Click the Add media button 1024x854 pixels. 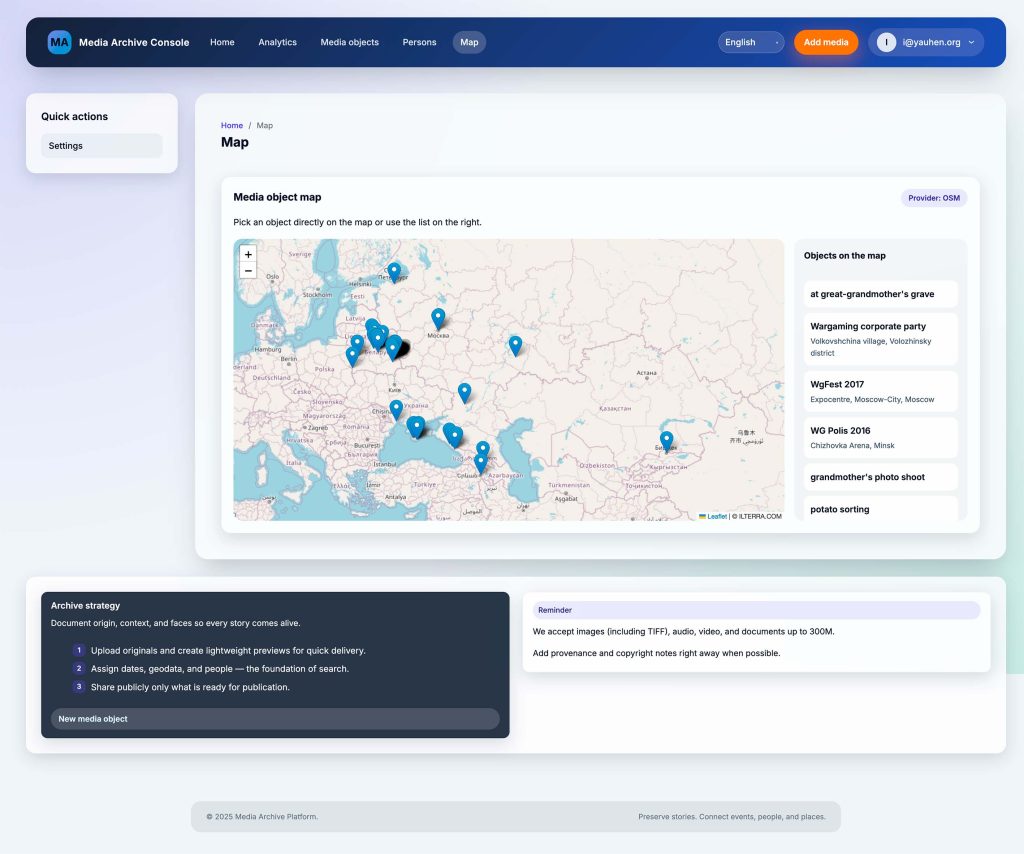pos(826,42)
